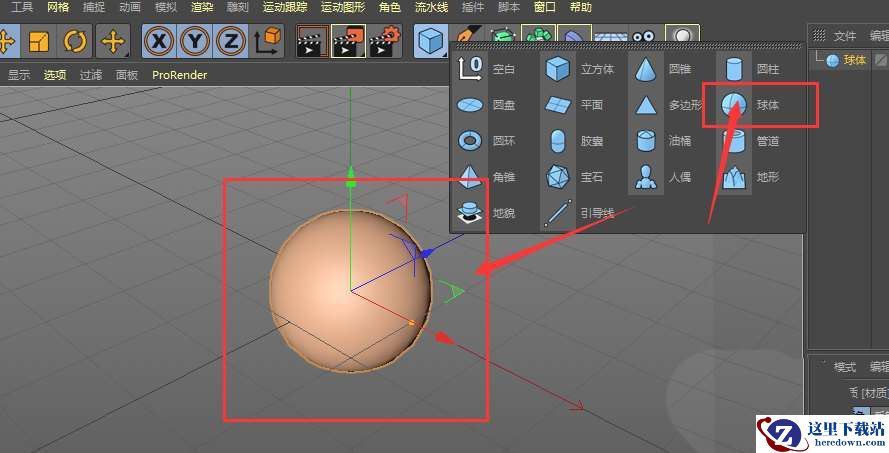Open the cube primitives dropdown button

[431, 42]
